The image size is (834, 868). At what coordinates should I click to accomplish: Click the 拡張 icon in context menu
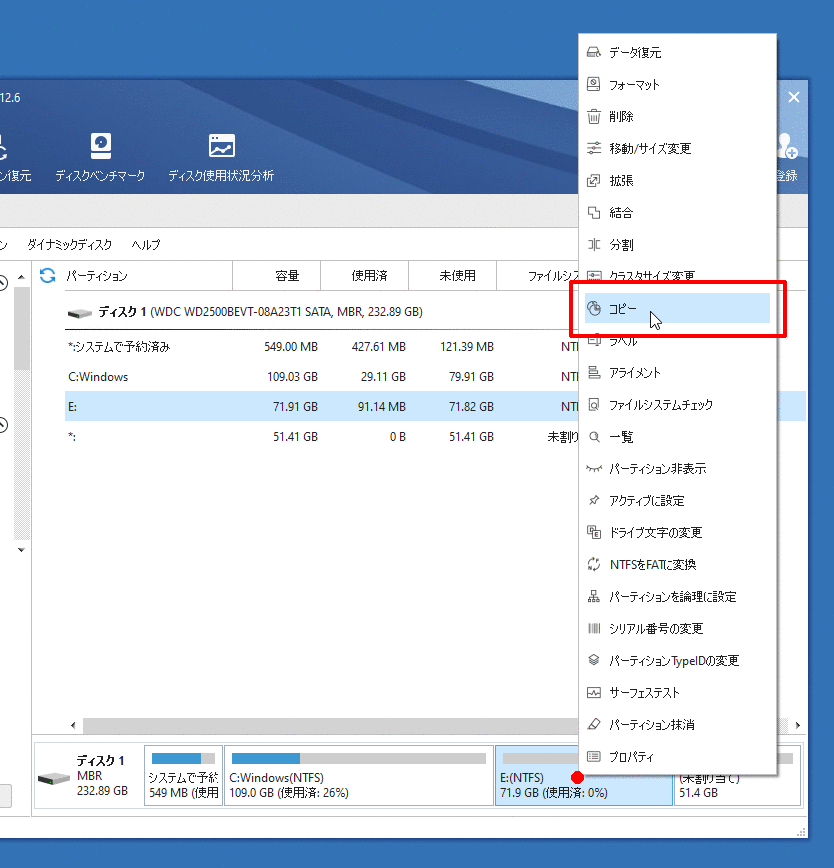[594, 181]
